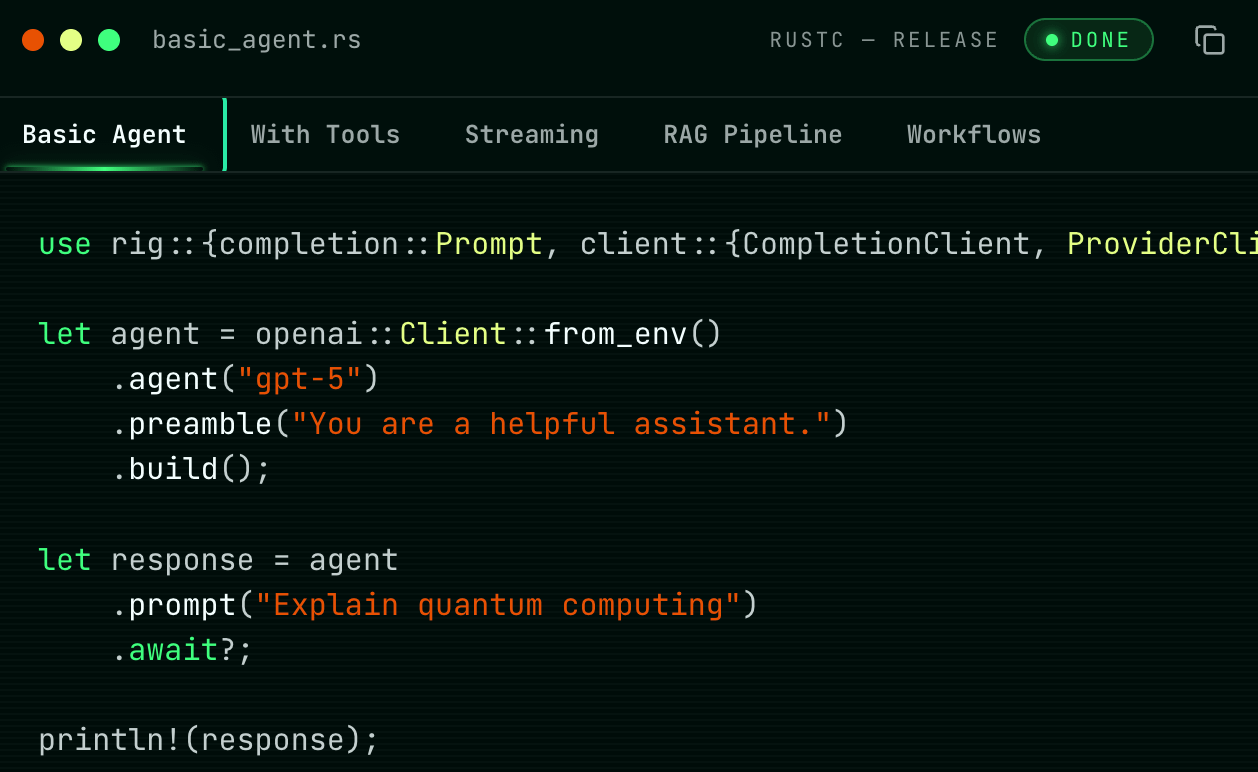Click the "Explain quantum computing" prompt string
1258x772 pixels.
pyautogui.click(x=498, y=605)
